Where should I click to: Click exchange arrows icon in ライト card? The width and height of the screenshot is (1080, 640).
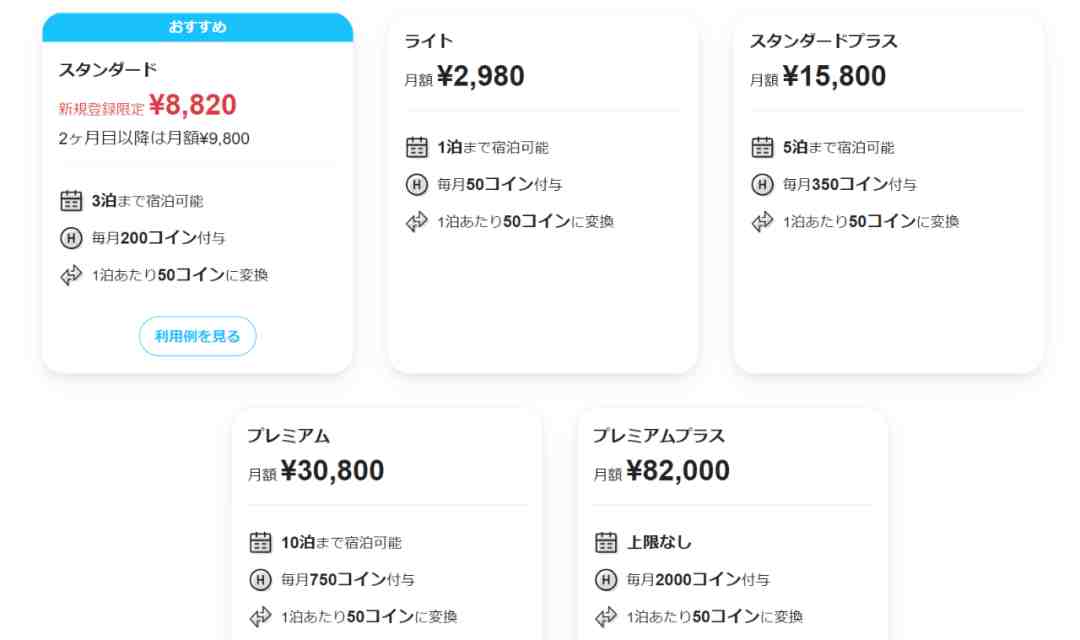tap(417, 222)
